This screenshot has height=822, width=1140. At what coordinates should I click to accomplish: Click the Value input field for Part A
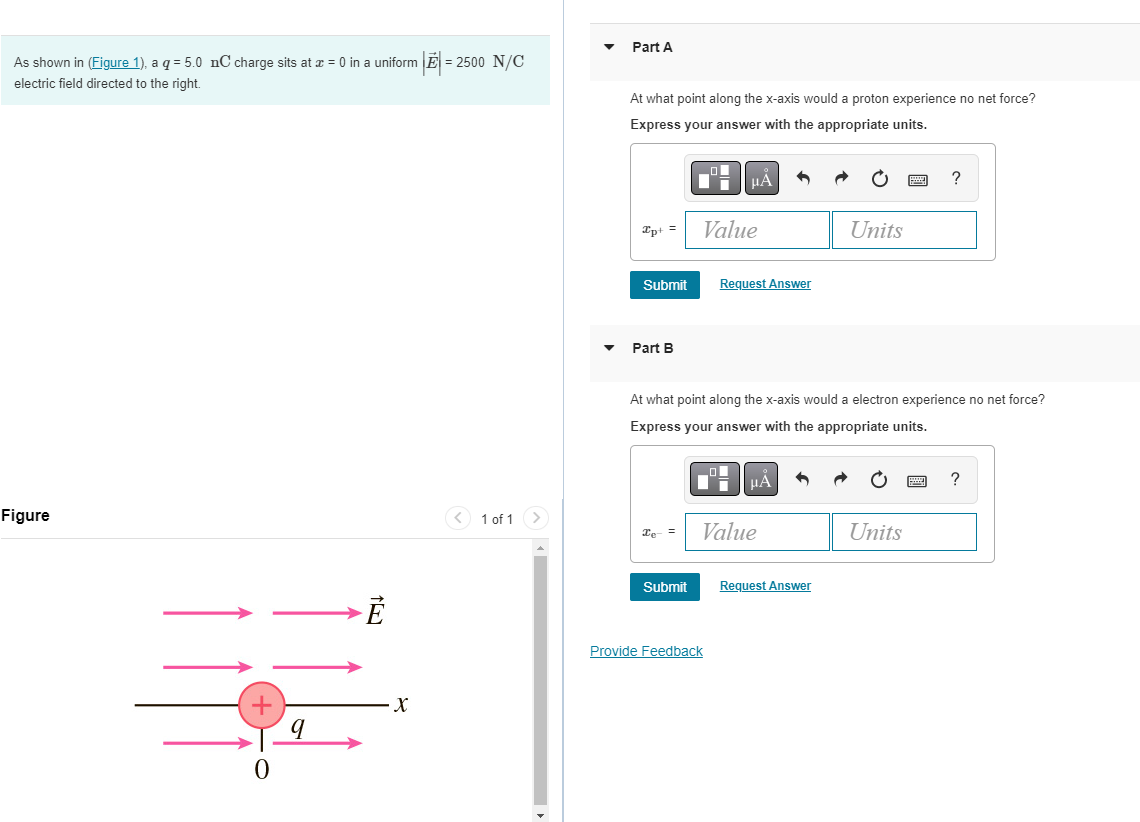[757, 230]
